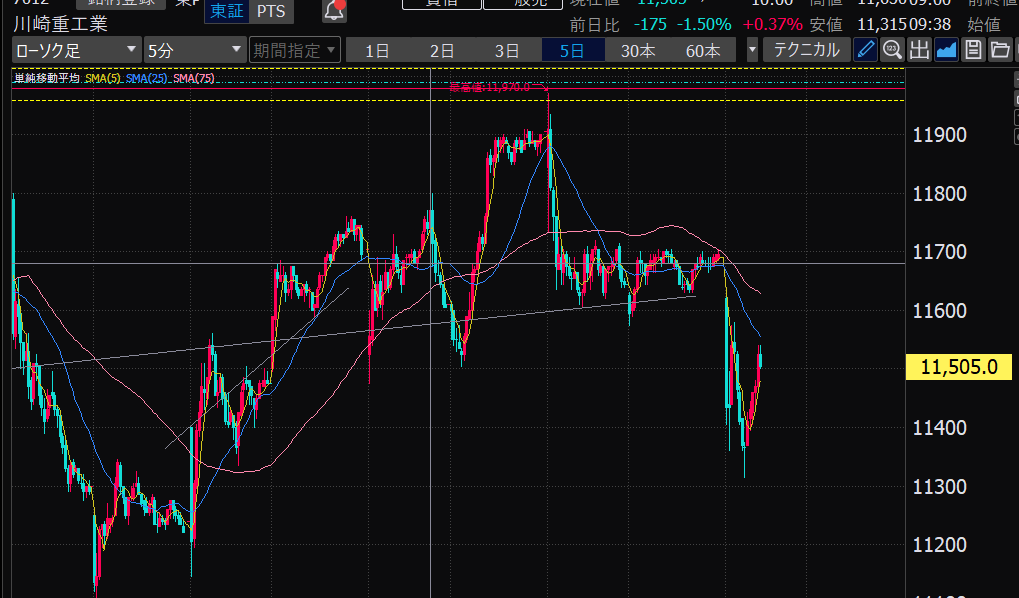The image size is (1019, 598).
Task: Open the folder load icon
Action: point(998,50)
